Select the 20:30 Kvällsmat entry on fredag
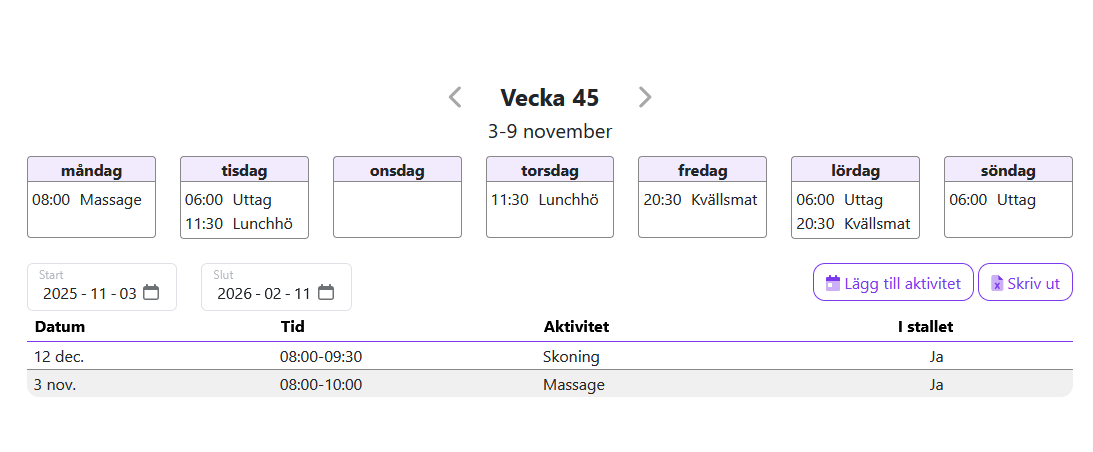Screen dimensions: 1093x452 coord(700,200)
